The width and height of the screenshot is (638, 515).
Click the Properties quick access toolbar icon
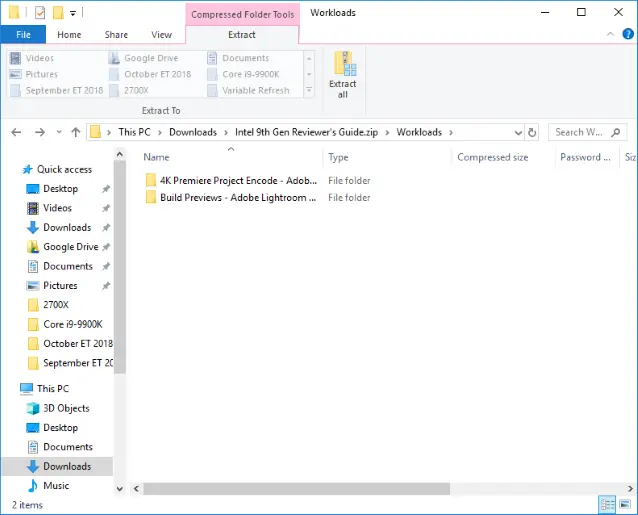40,13
